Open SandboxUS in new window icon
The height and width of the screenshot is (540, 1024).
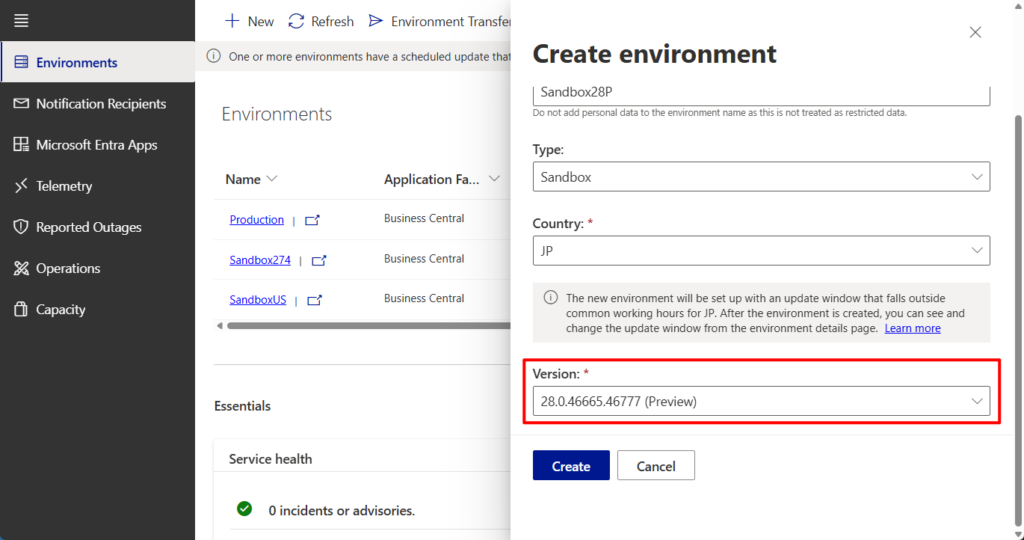point(314,300)
